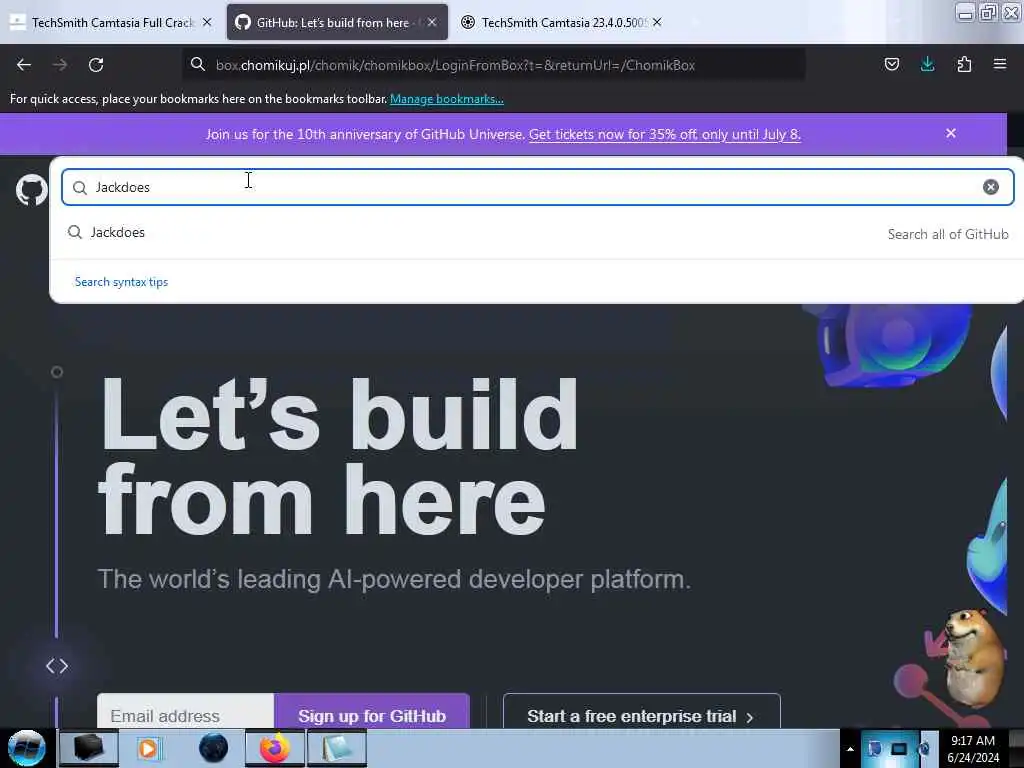Image resolution: width=1024 pixels, height=768 pixels.
Task: Click the monitor icon in system tray
Action: coord(899,749)
